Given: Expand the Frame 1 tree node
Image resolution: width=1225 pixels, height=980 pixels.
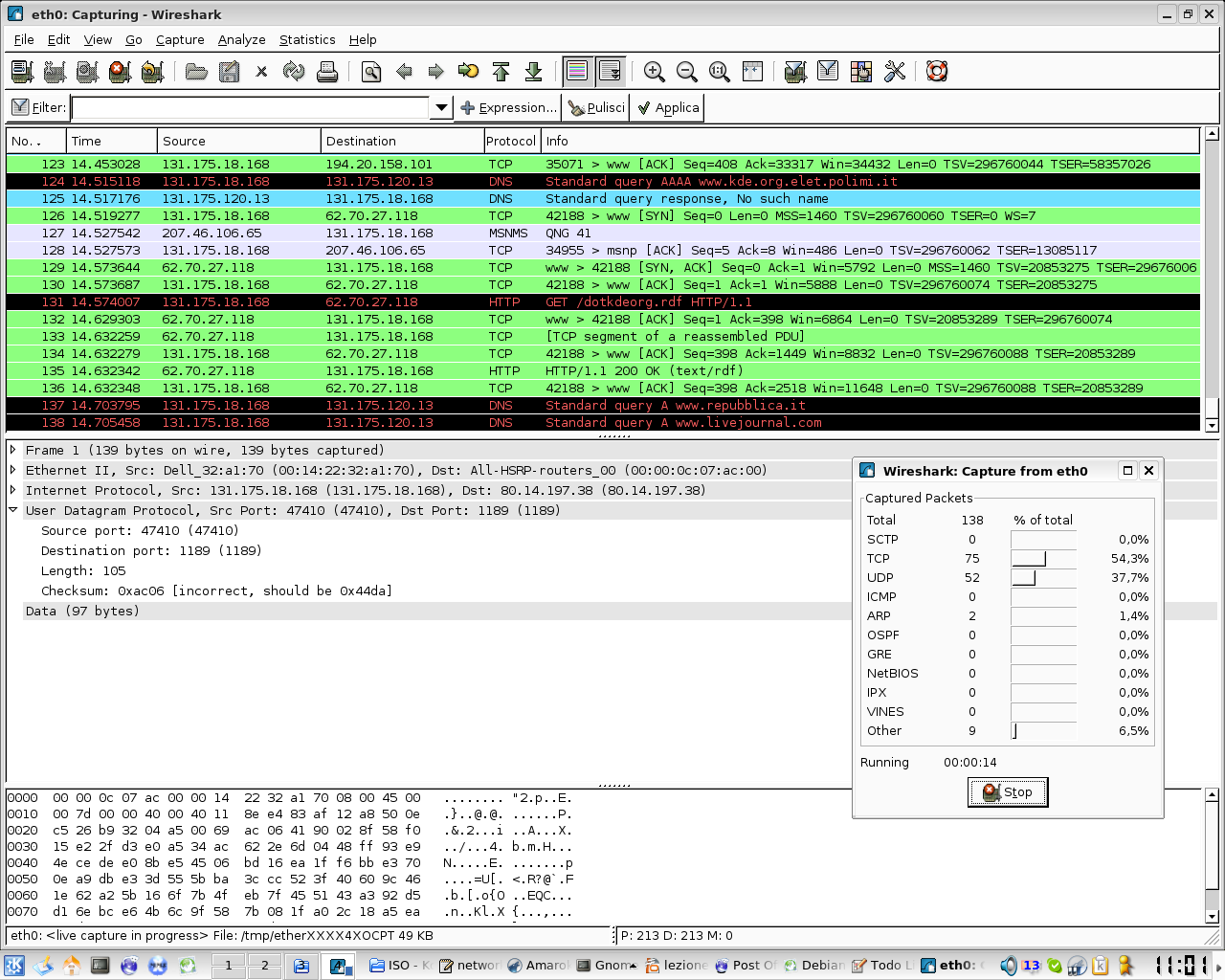Looking at the screenshot, I should [13, 450].
